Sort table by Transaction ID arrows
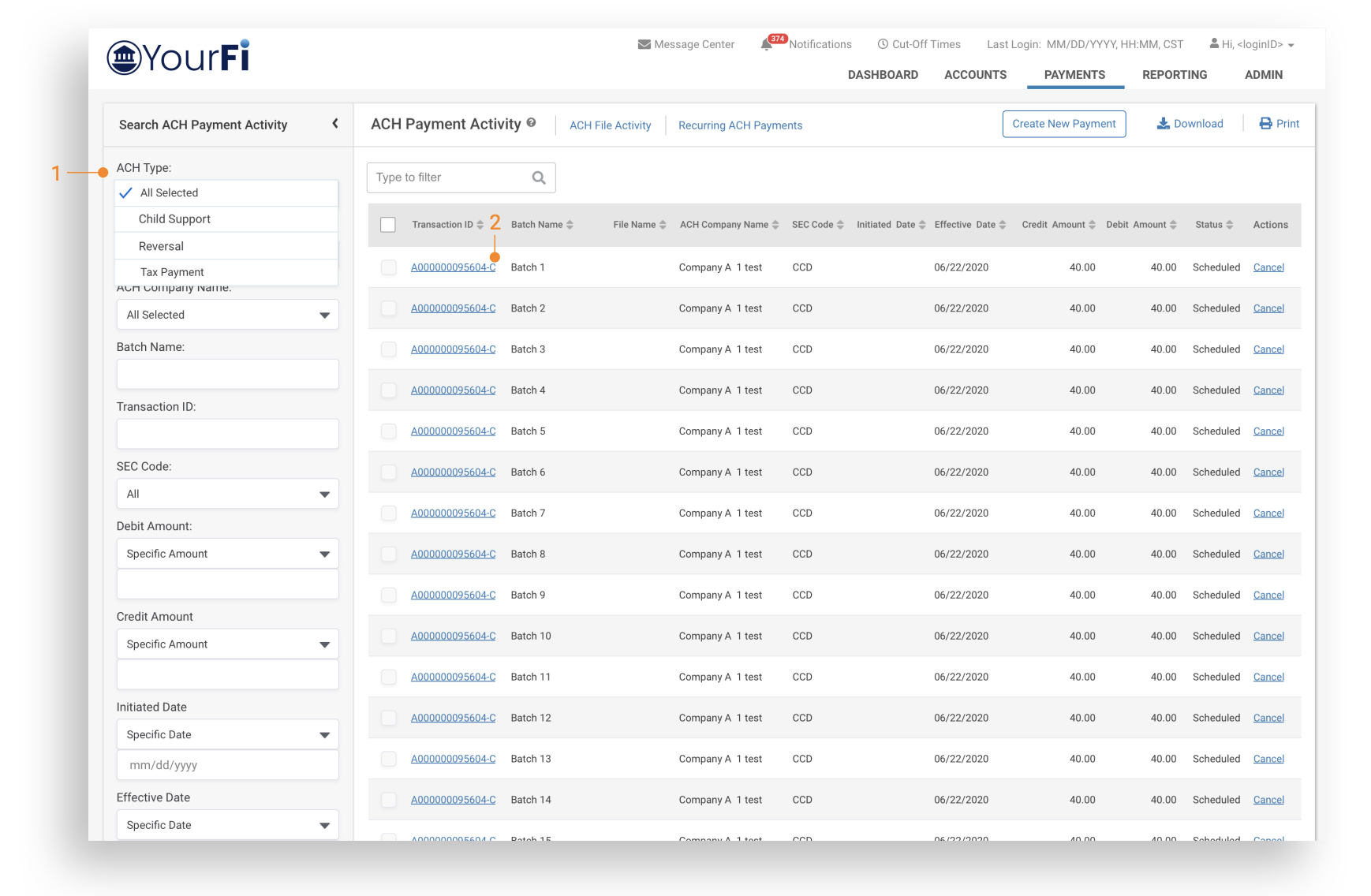This screenshot has height=896, width=1371. click(480, 226)
